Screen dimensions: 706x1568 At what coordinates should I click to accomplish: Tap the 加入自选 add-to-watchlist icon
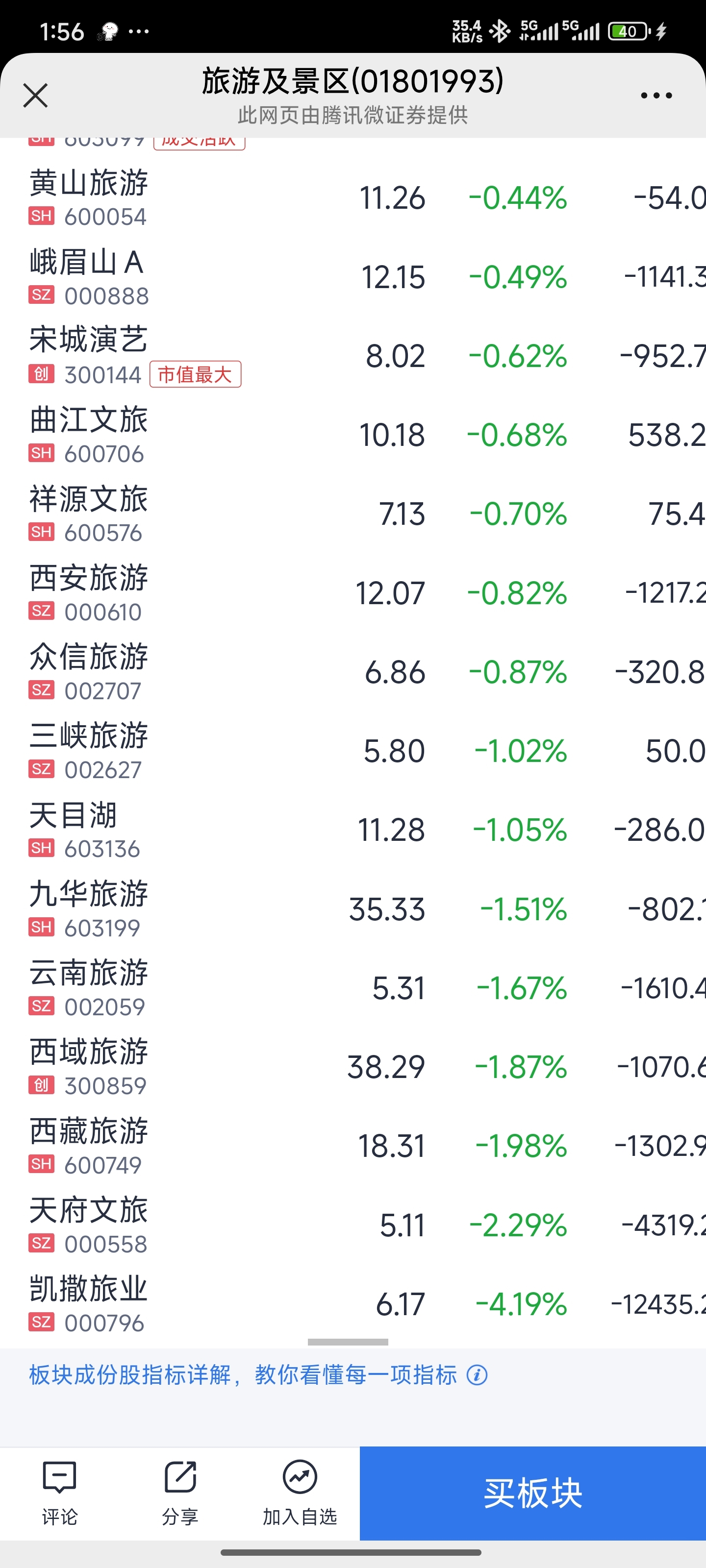pos(300,1493)
